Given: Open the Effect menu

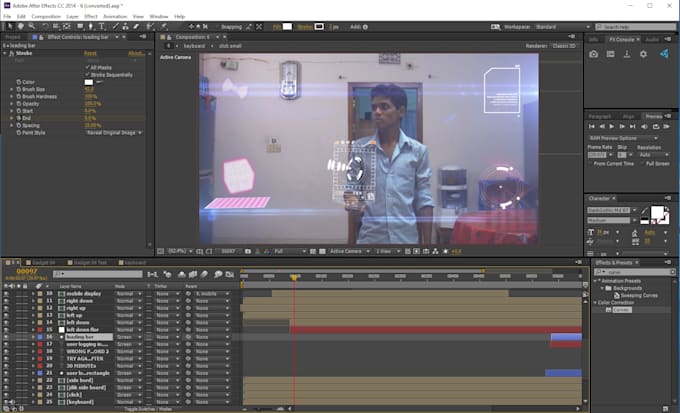Looking at the screenshot, I should [91, 16].
